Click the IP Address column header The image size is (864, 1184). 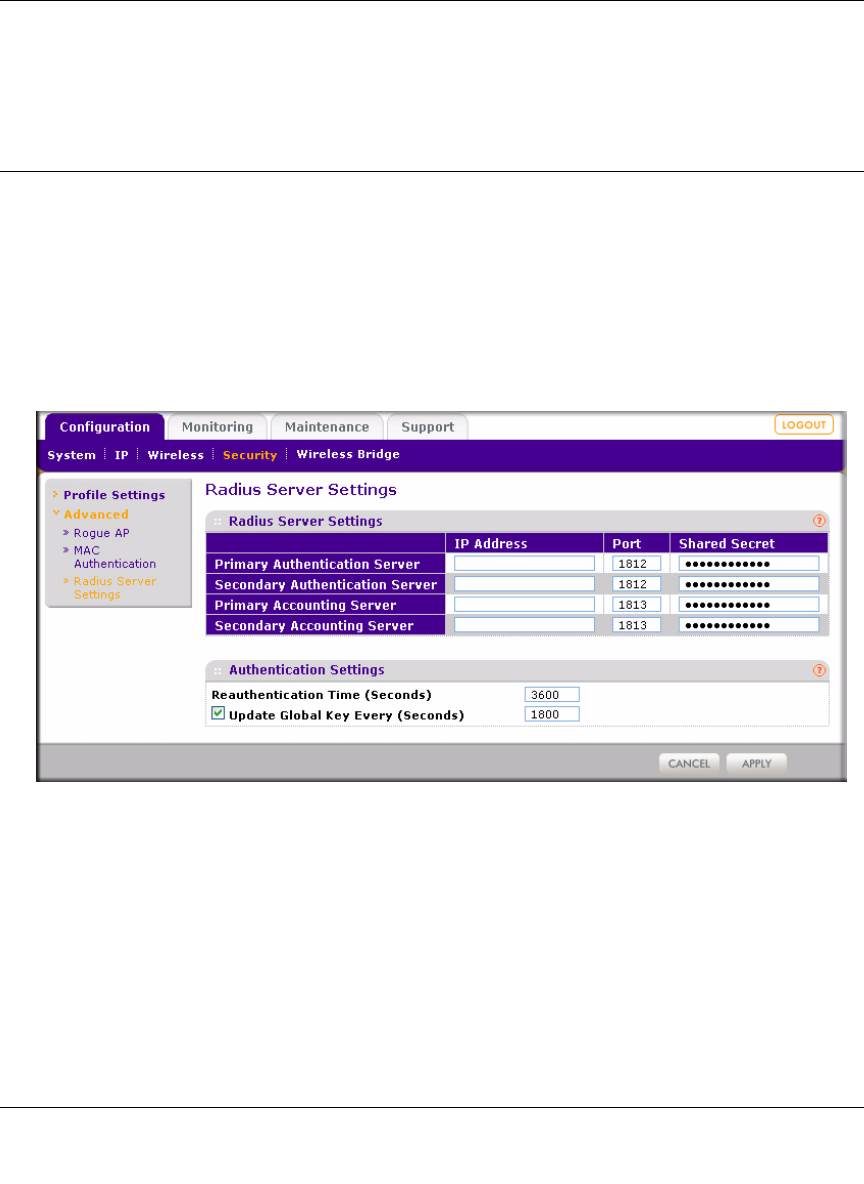491,544
